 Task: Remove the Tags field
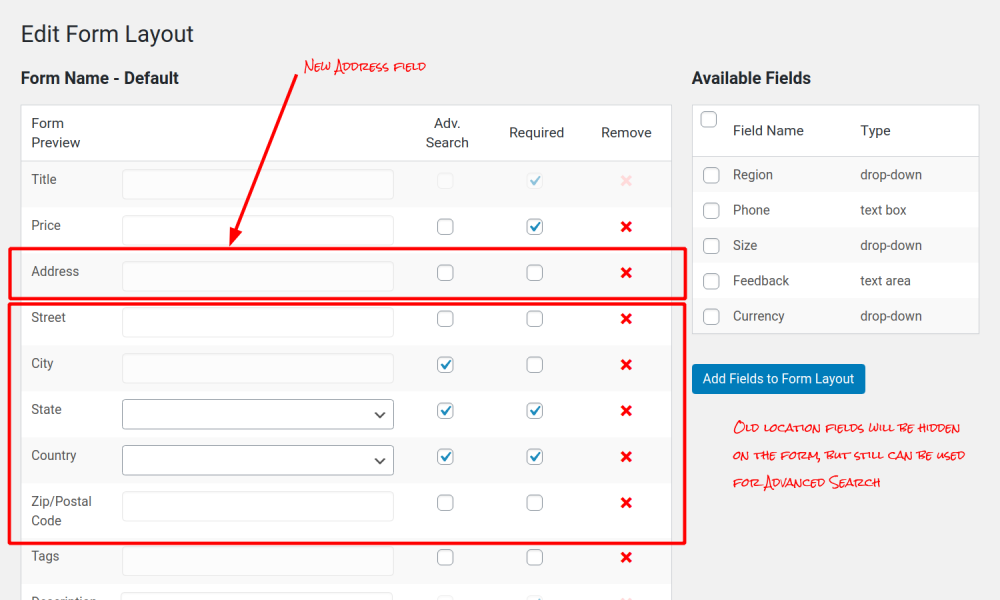(626, 556)
